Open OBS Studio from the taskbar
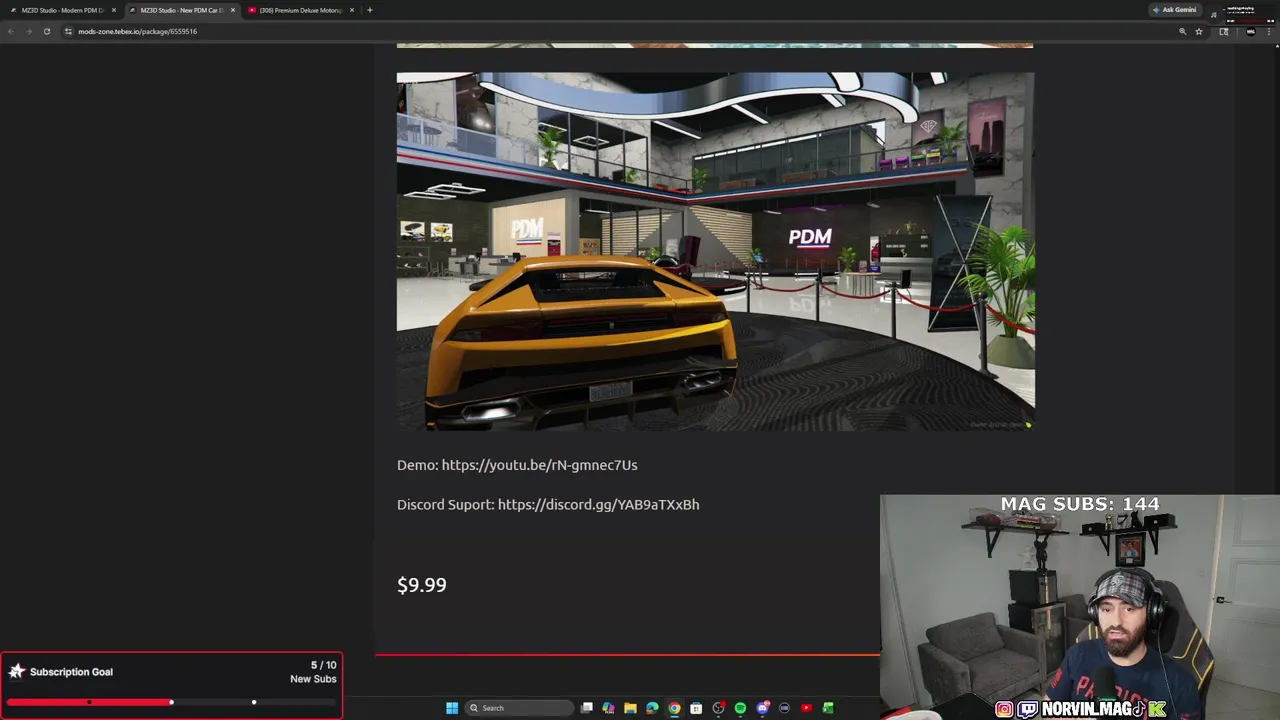Viewport: 1280px width, 720px height. pos(718,708)
